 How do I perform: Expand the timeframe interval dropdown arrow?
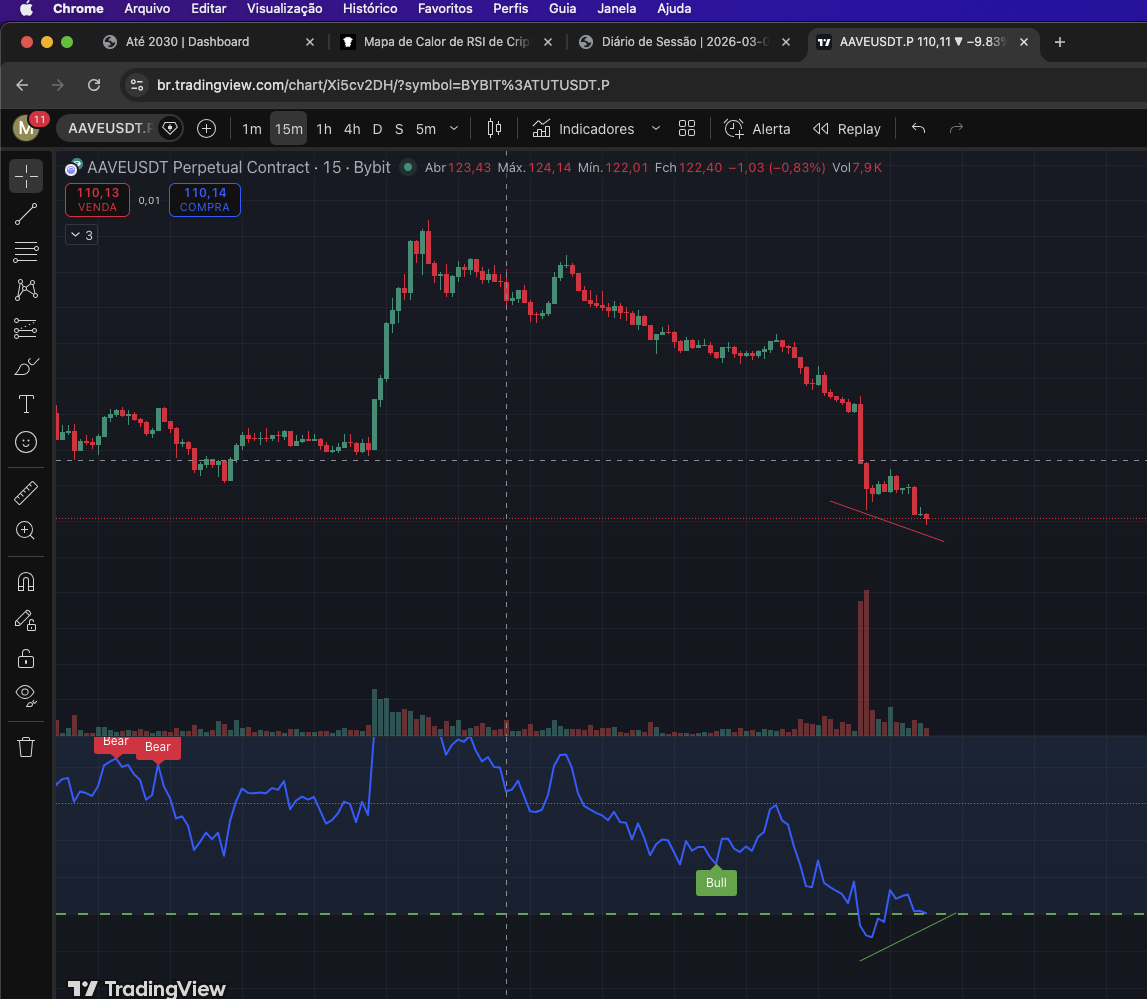point(454,129)
